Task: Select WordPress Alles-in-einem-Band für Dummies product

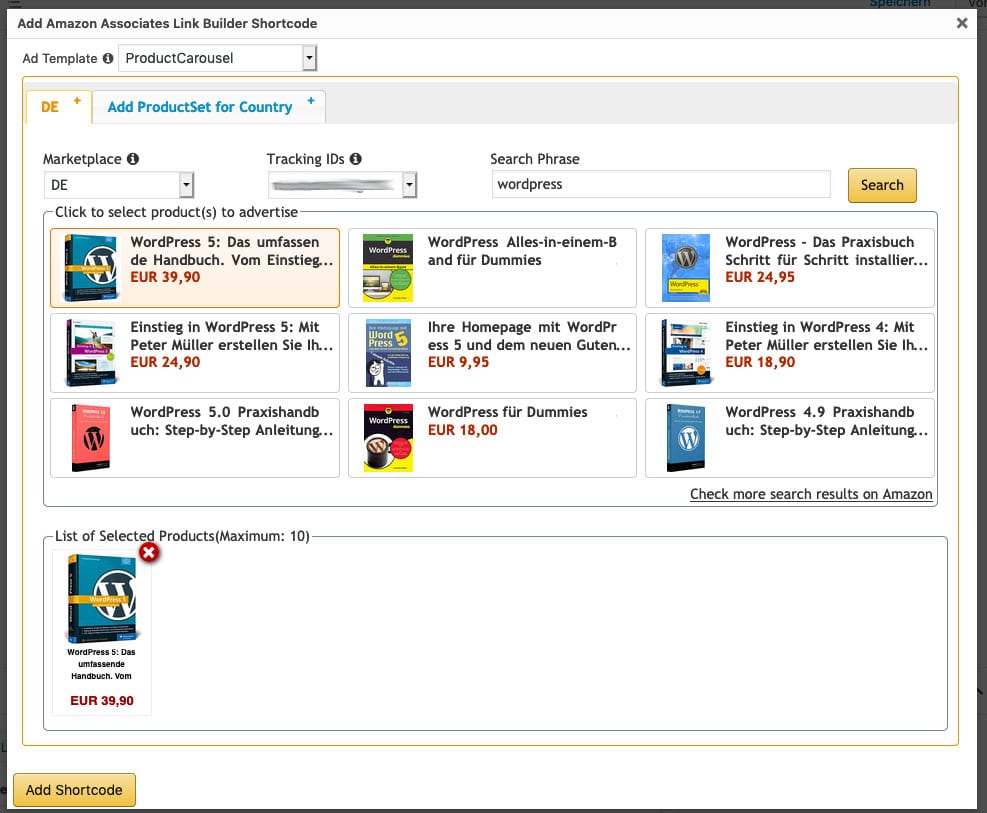Action: 492,268
